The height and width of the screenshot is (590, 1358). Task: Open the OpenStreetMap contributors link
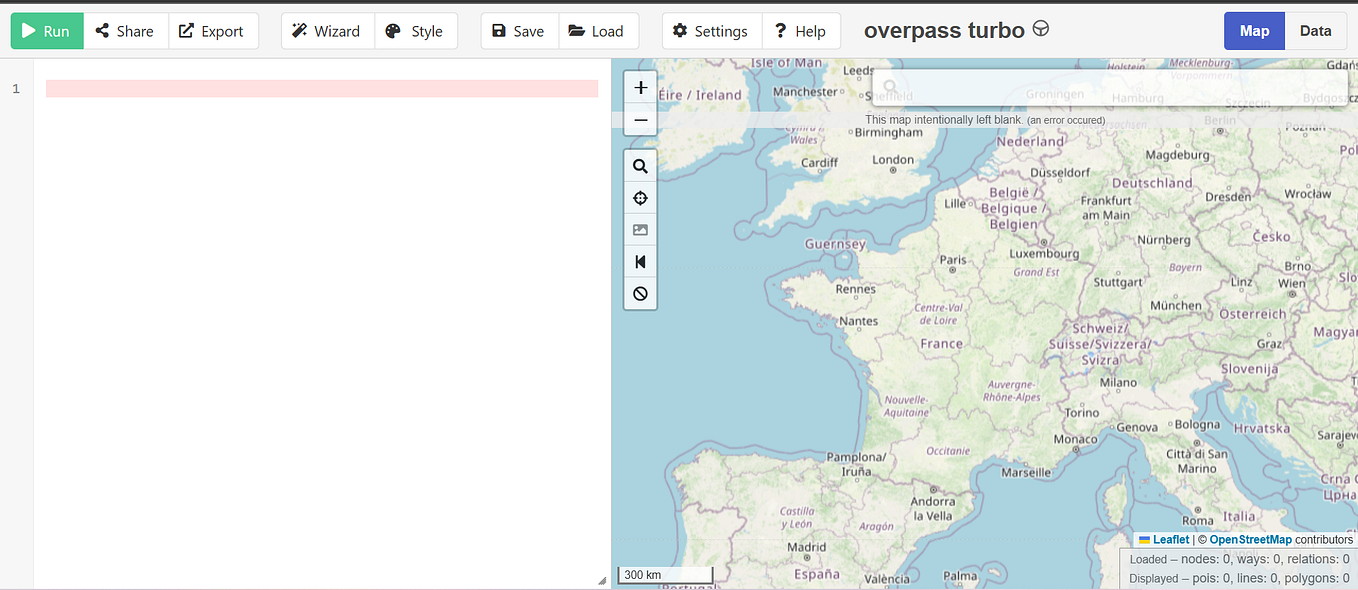(x=1248, y=539)
